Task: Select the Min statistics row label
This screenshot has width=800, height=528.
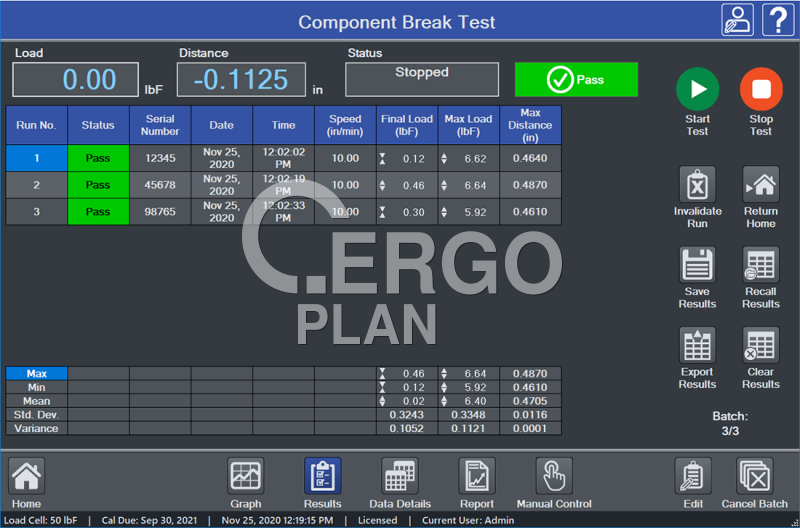Action: pyautogui.click(x=36, y=387)
